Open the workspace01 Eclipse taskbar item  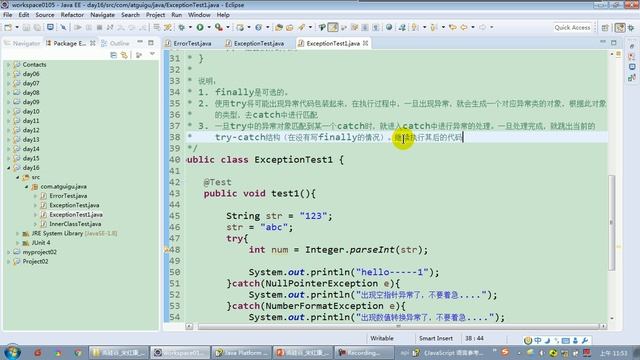pos(180,353)
